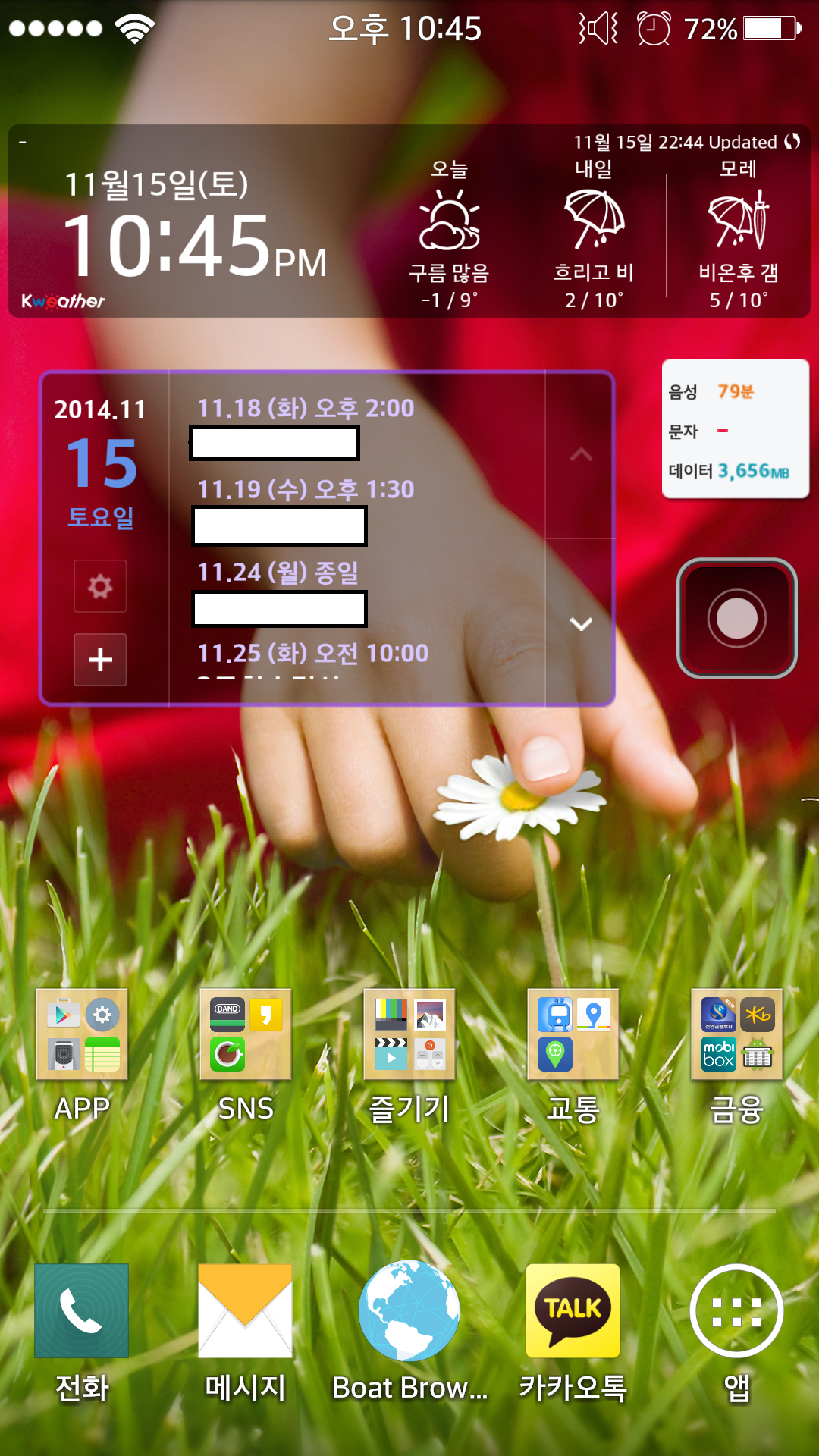Tap the round record button widget
The height and width of the screenshot is (1456, 819).
point(736,618)
